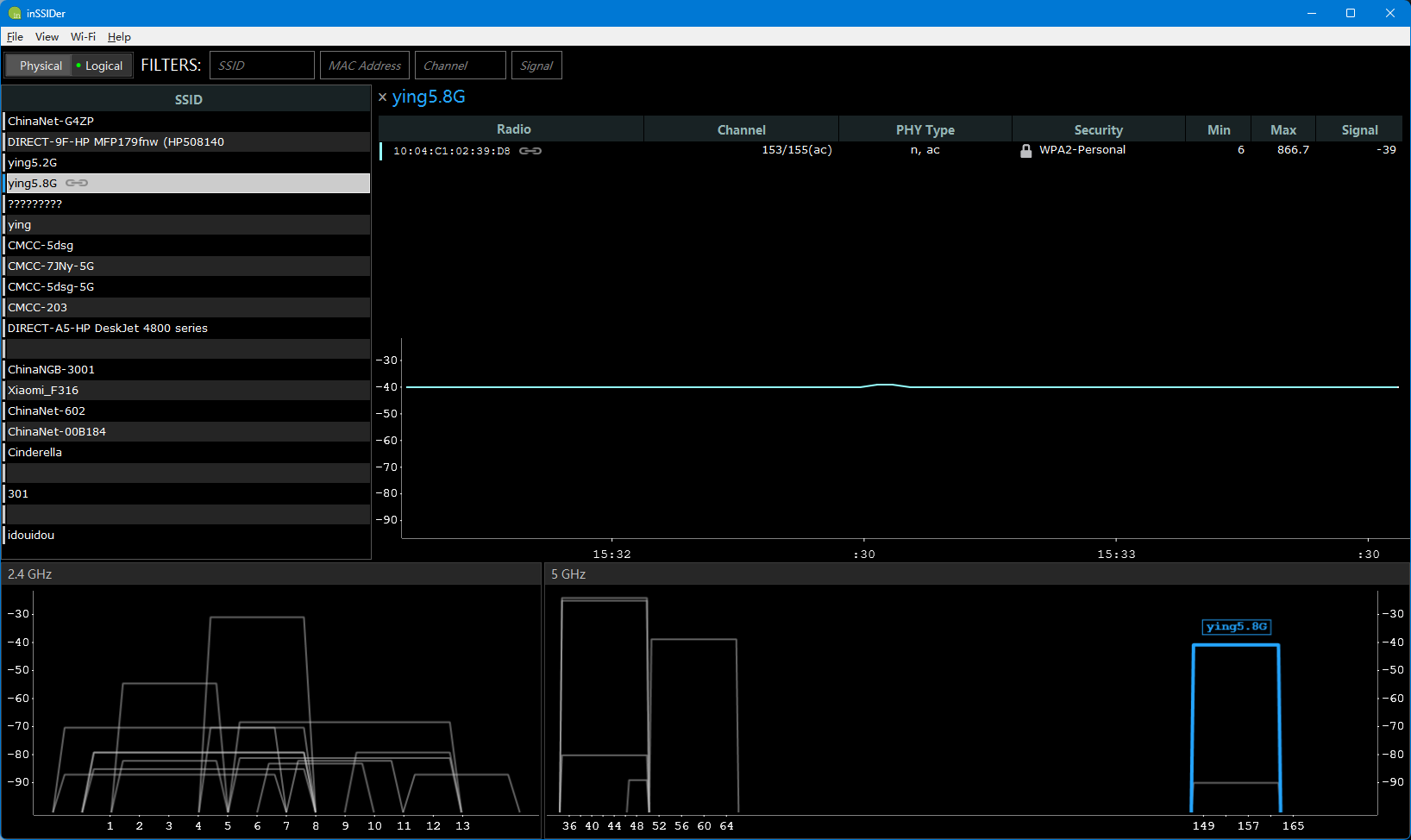1411x840 pixels.
Task: Switch to Logical view mode
Action: click(x=103, y=66)
